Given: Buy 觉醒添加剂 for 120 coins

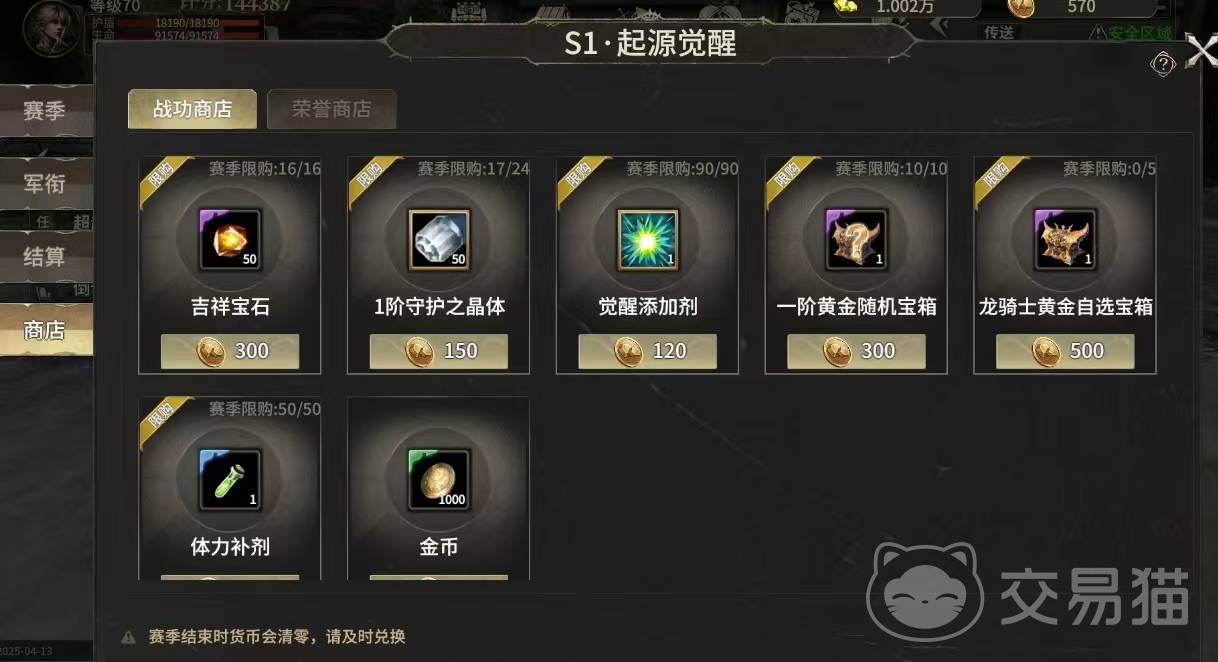Looking at the screenshot, I should click(x=648, y=351).
